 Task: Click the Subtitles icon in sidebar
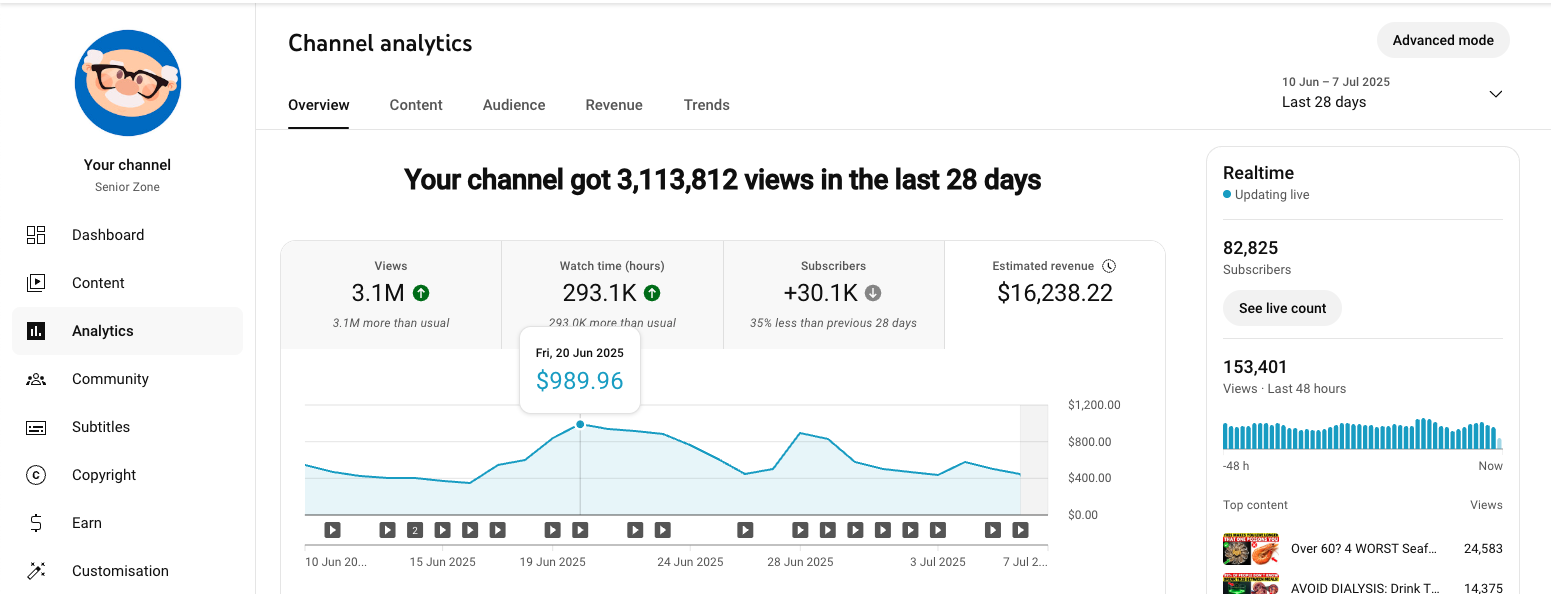point(36,427)
